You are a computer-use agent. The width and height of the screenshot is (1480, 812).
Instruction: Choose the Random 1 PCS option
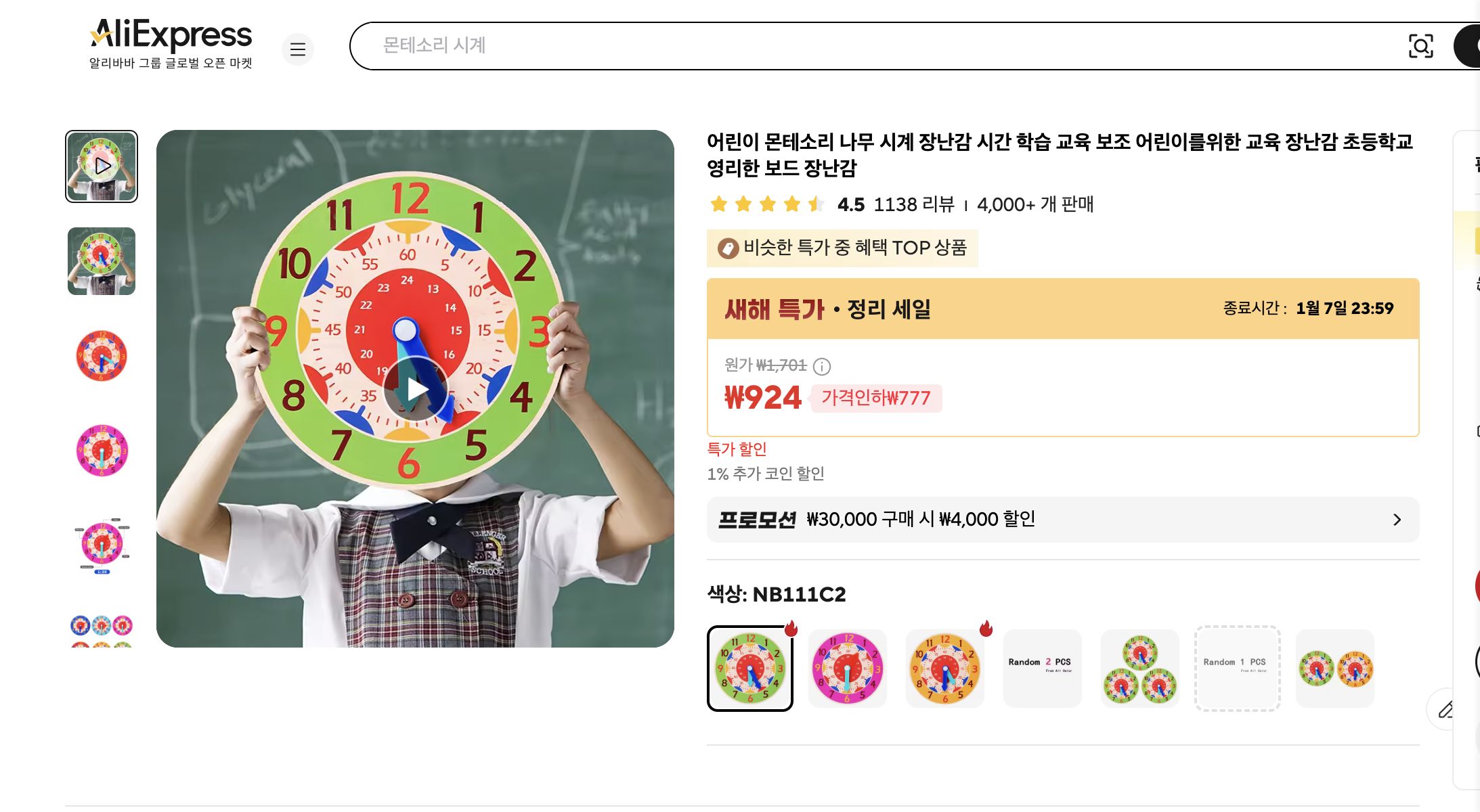pyautogui.click(x=1238, y=669)
